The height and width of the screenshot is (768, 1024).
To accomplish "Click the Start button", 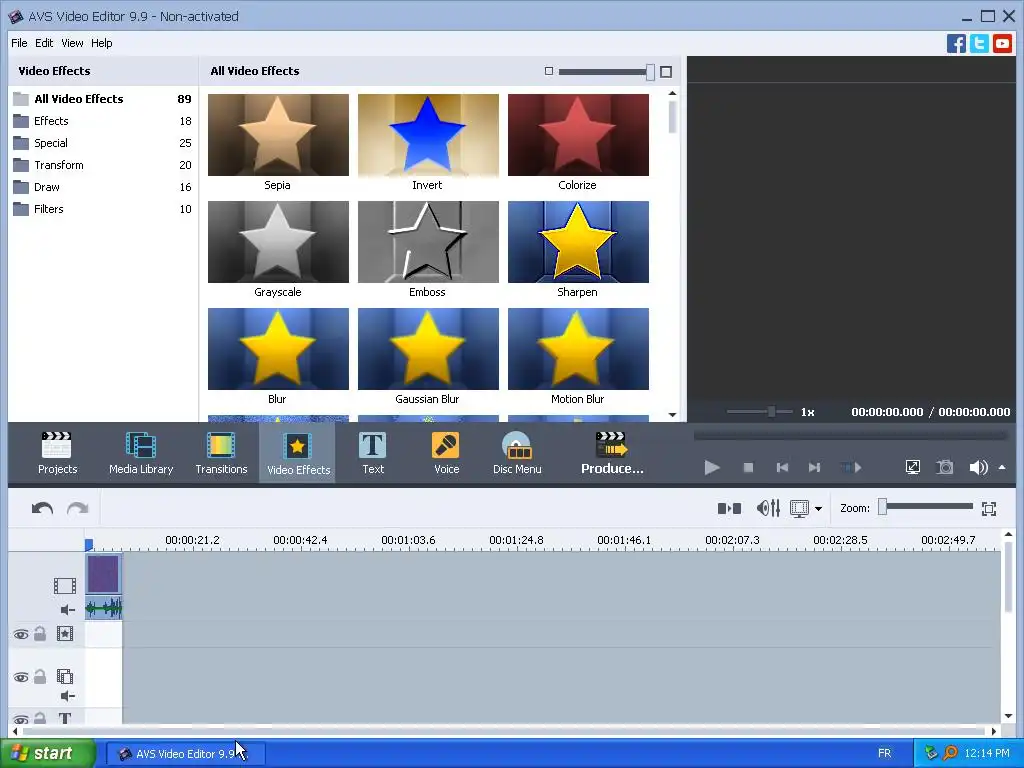I will [x=47, y=754].
